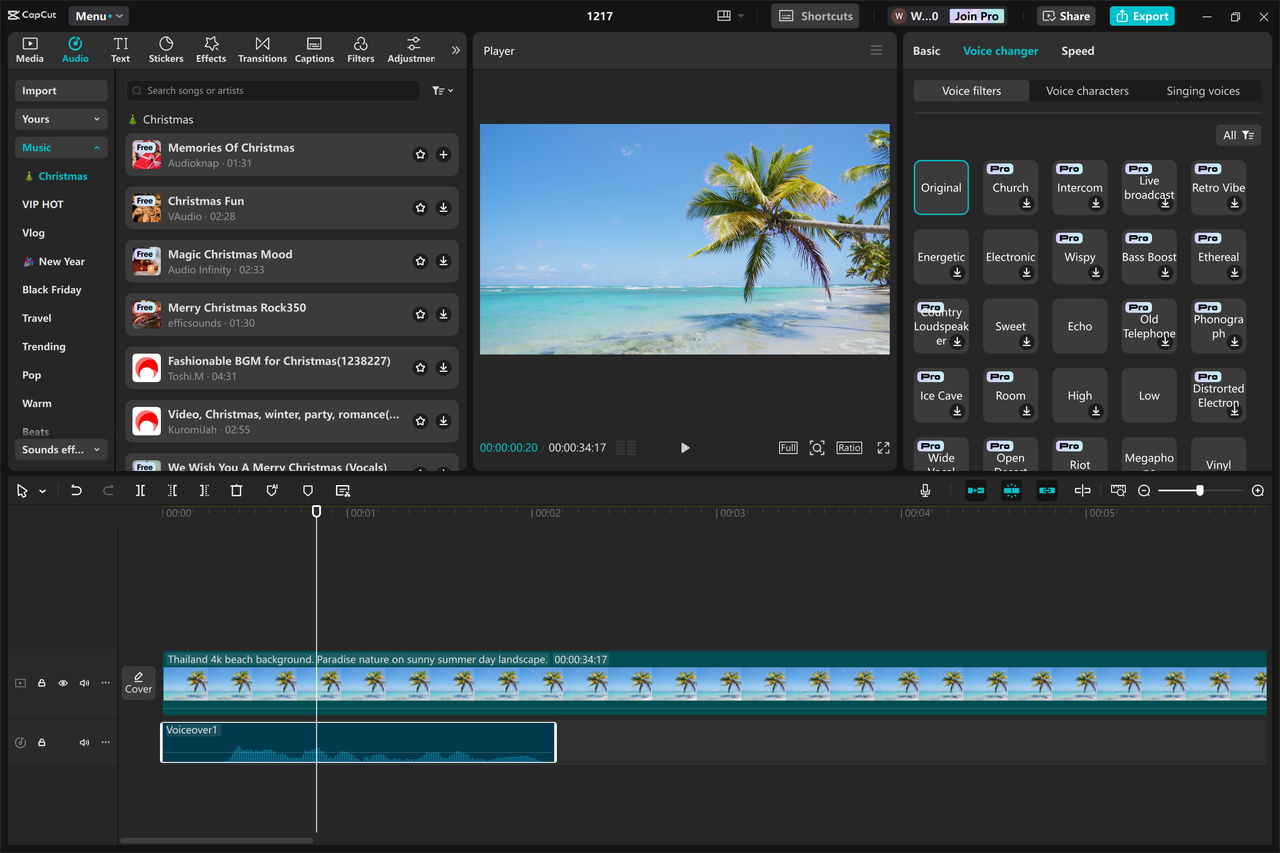Collapse the Music category
The image size is (1280, 853).
coord(61,147)
